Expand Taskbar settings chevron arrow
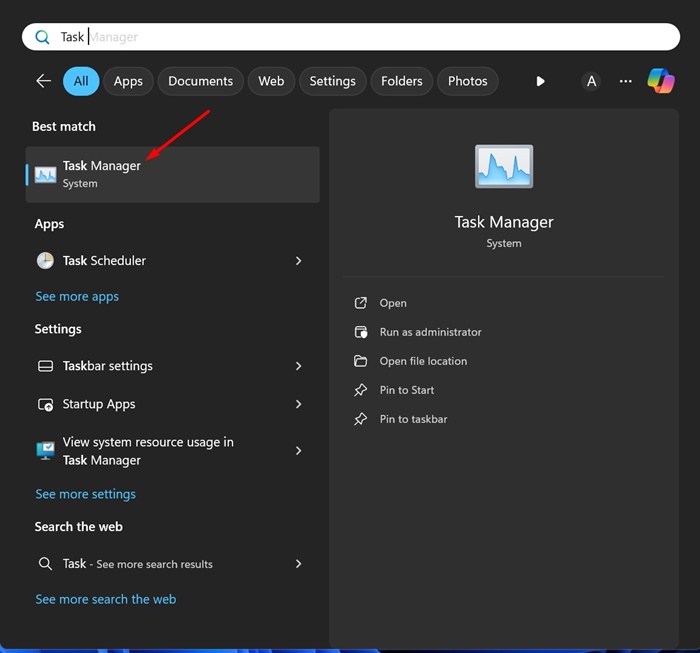The height and width of the screenshot is (653, 700). pyautogui.click(x=298, y=366)
